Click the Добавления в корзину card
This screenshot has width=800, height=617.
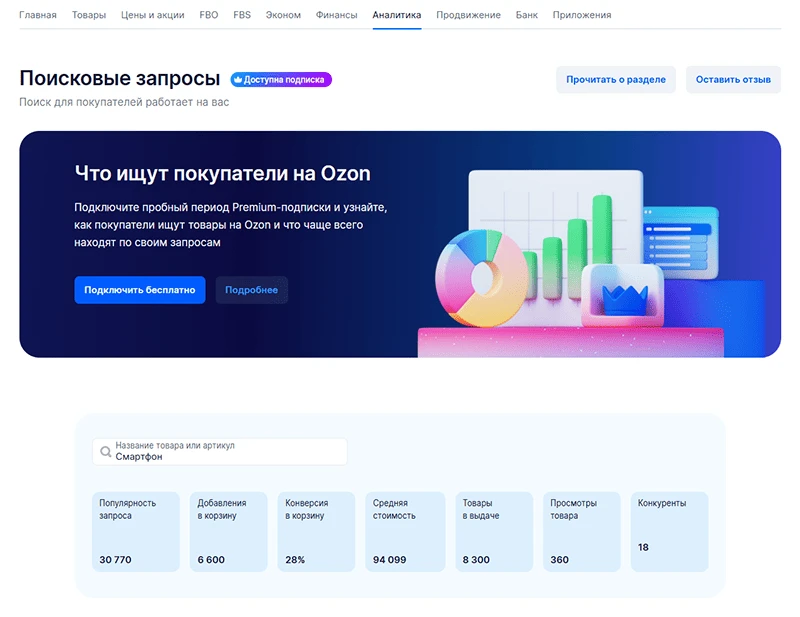(x=229, y=532)
